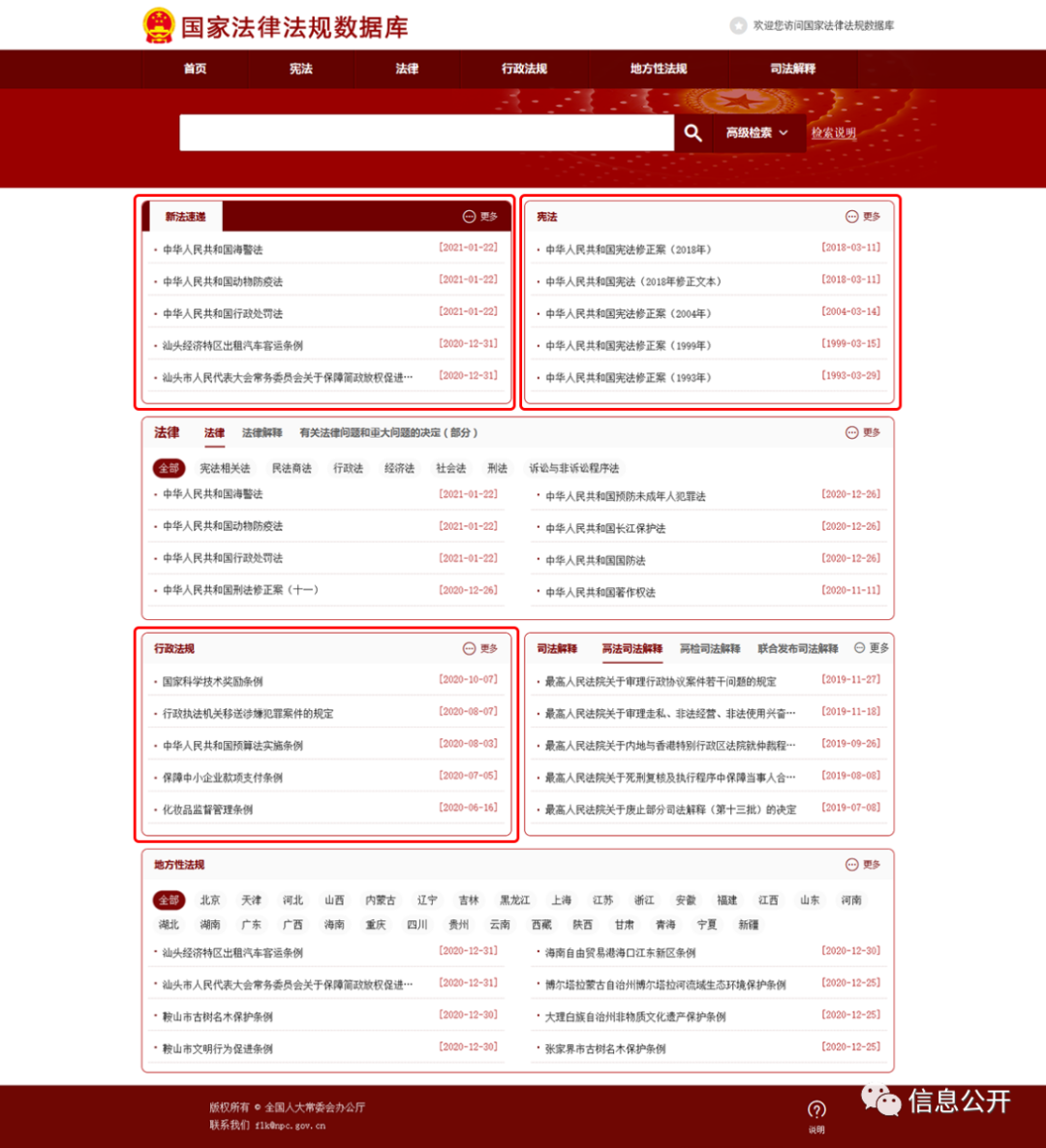Filter laws by 诉讼与非诉讼程序法
Image resolution: width=1046 pixels, height=1148 pixels.
pyautogui.click(x=574, y=468)
